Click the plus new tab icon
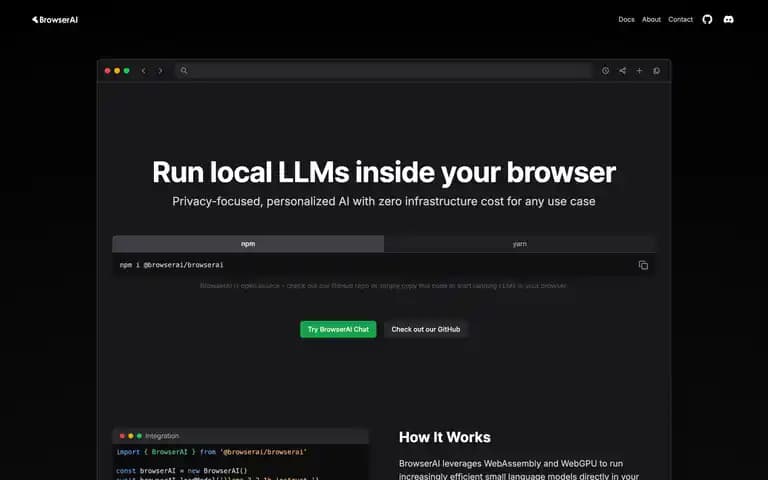 639,71
